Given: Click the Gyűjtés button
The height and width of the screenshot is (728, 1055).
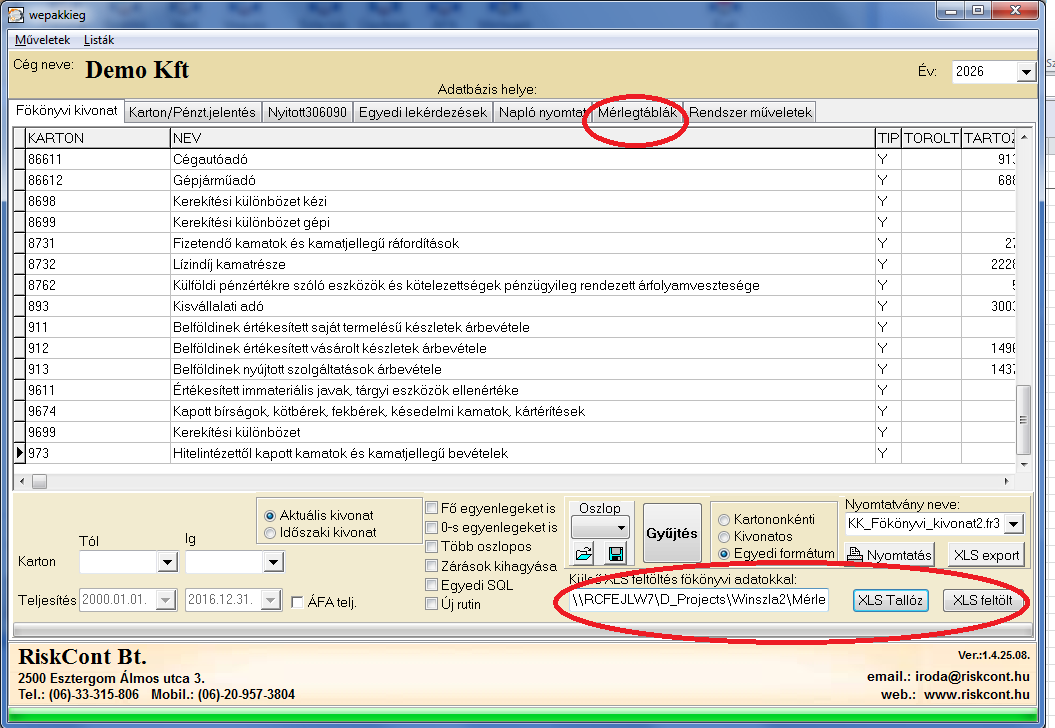Looking at the screenshot, I should (671, 534).
